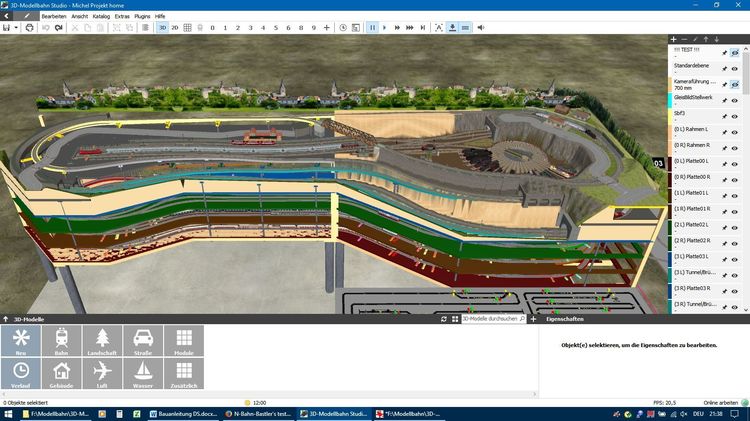Screen dimensions: 750x421
Task: Switch to the 3D view
Action: 163,28
